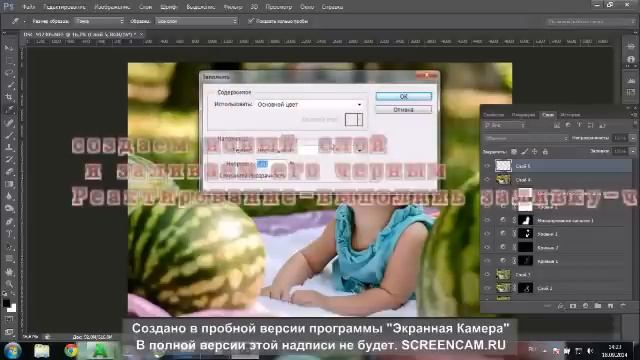Image resolution: width=640 pixels, height=360 pixels.
Task: Open the layer filter kind dropdown
Action: [x=504, y=125]
